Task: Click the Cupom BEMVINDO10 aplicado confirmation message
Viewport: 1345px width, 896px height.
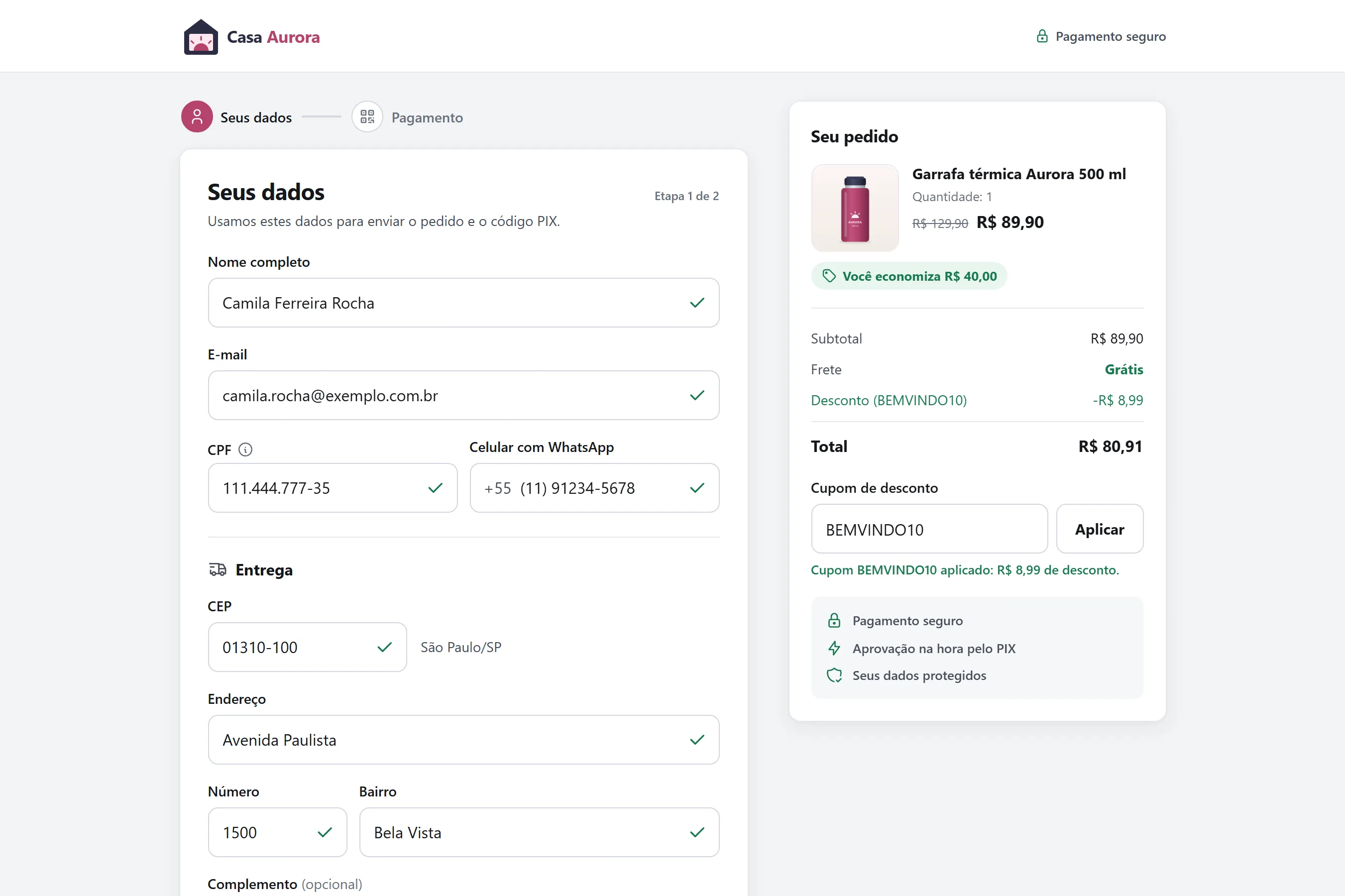Action: click(x=965, y=570)
